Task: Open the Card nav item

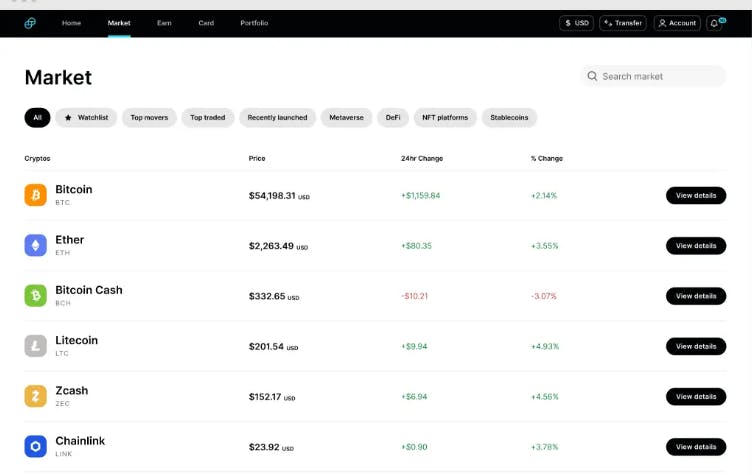Action: (206, 23)
